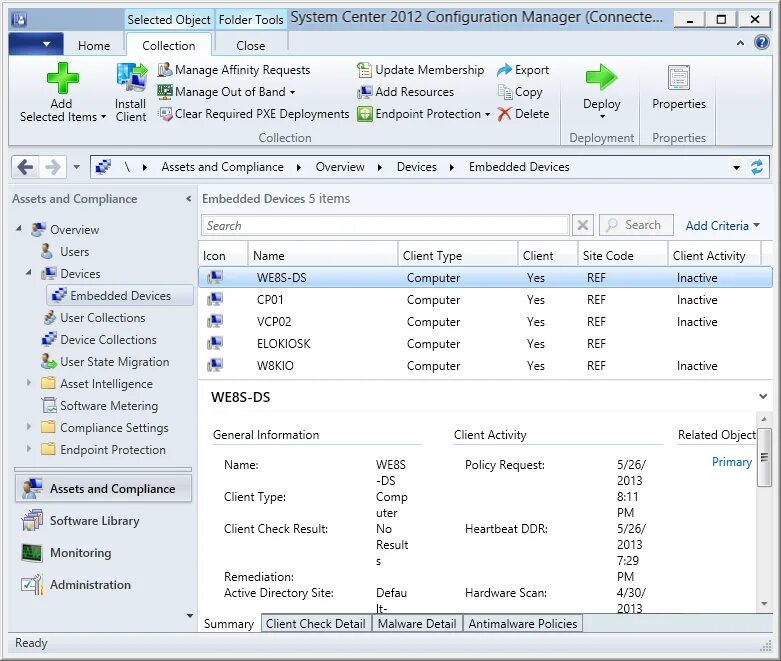The width and height of the screenshot is (781, 661).
Task: Click Assets and Compliance in breadcrumb
Action: [222, 167]
